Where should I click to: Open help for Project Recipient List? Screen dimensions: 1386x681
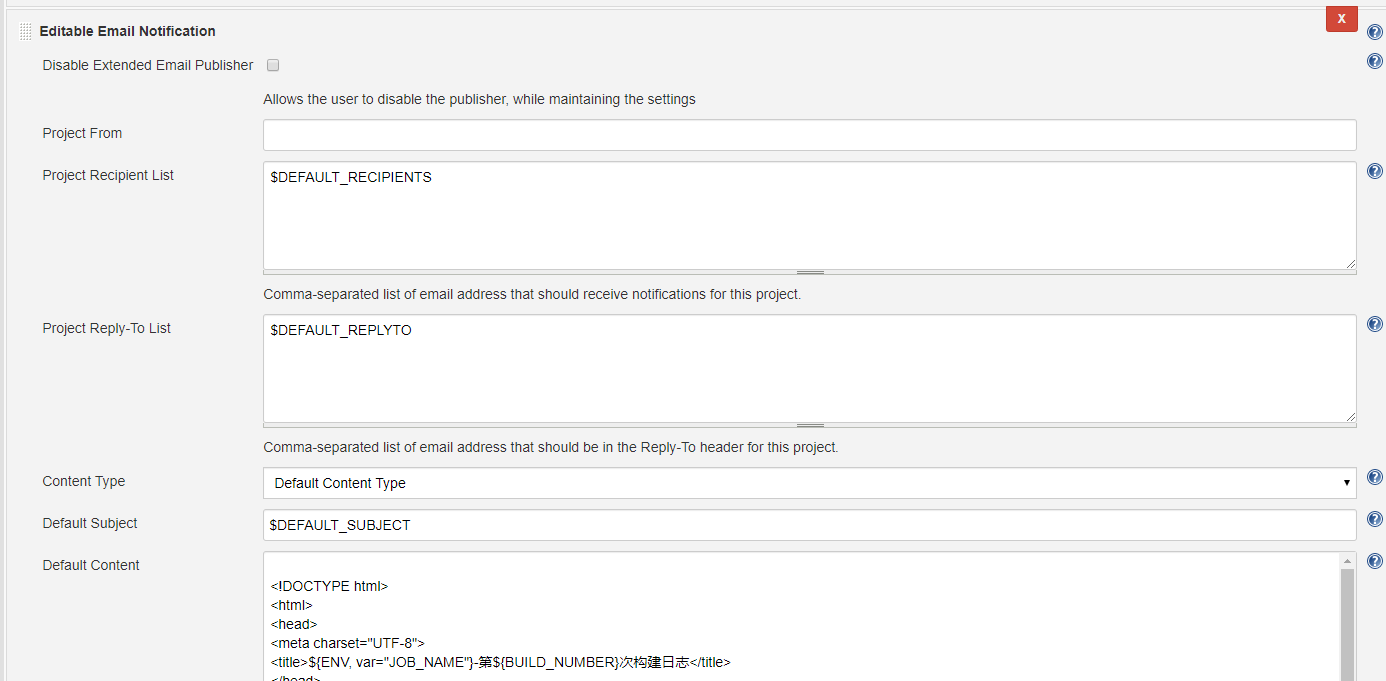[x=1374, y=170]
